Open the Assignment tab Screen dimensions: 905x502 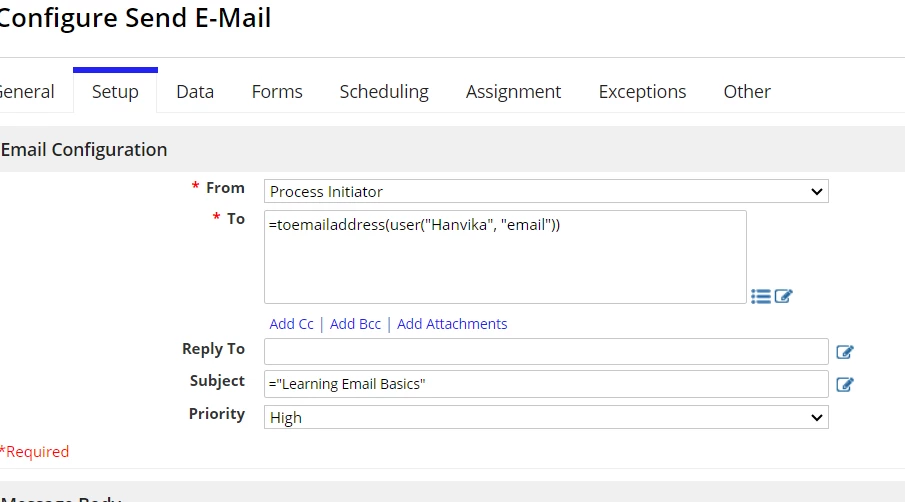pos(514,92)
